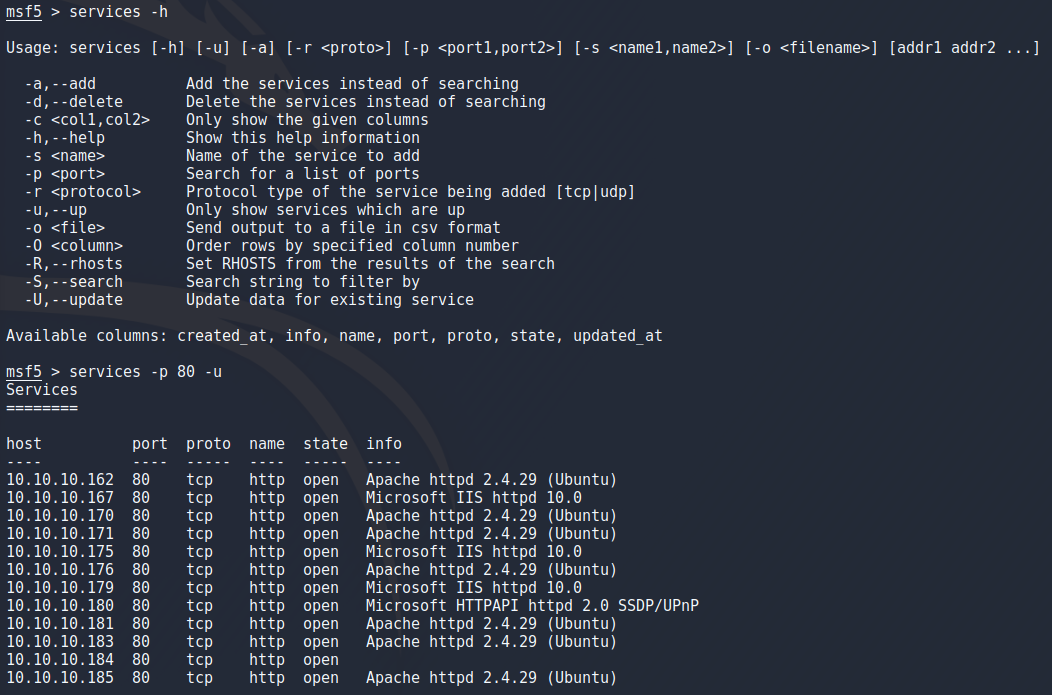Click the '-S,--search' option text

click(x=74, y=282)
